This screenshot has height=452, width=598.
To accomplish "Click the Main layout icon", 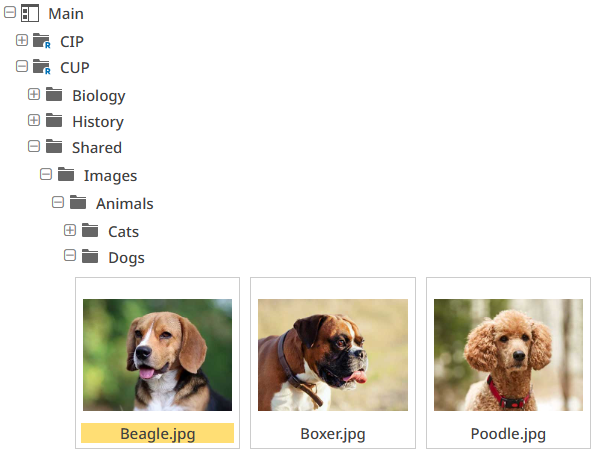I will (x=30, y=13).
